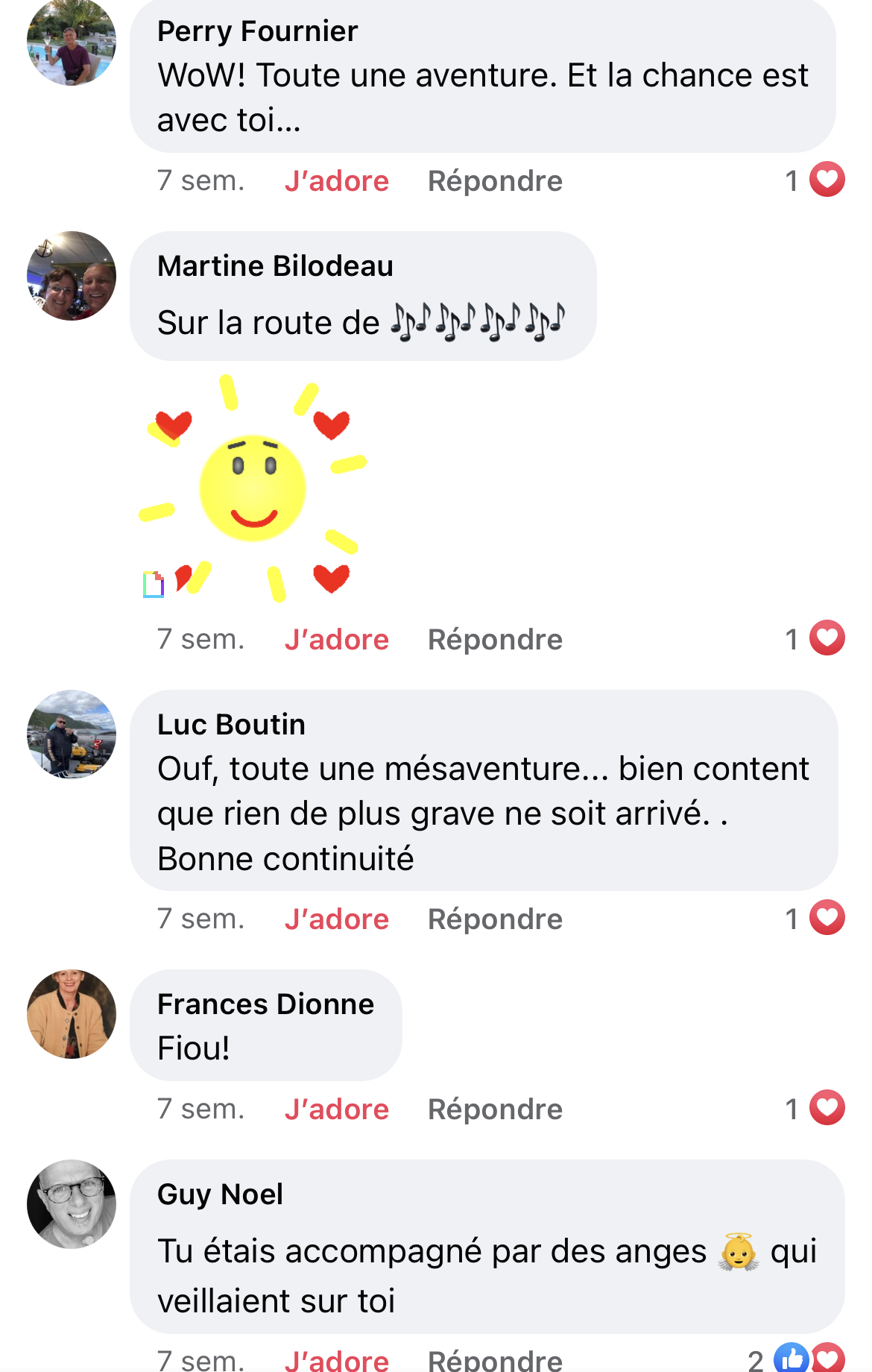View heart reaction on Martine Bilodeau's comment
872x1372 pixels.
coord(827,638)
